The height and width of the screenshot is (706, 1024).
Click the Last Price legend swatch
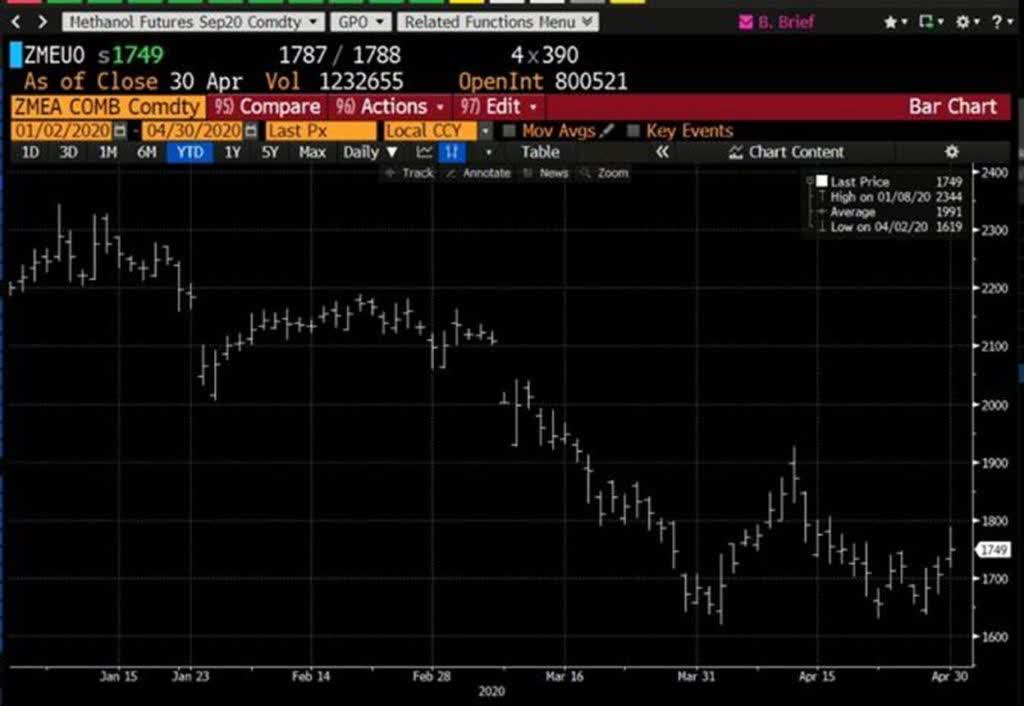pyautogui.click(x=822, y=181)
